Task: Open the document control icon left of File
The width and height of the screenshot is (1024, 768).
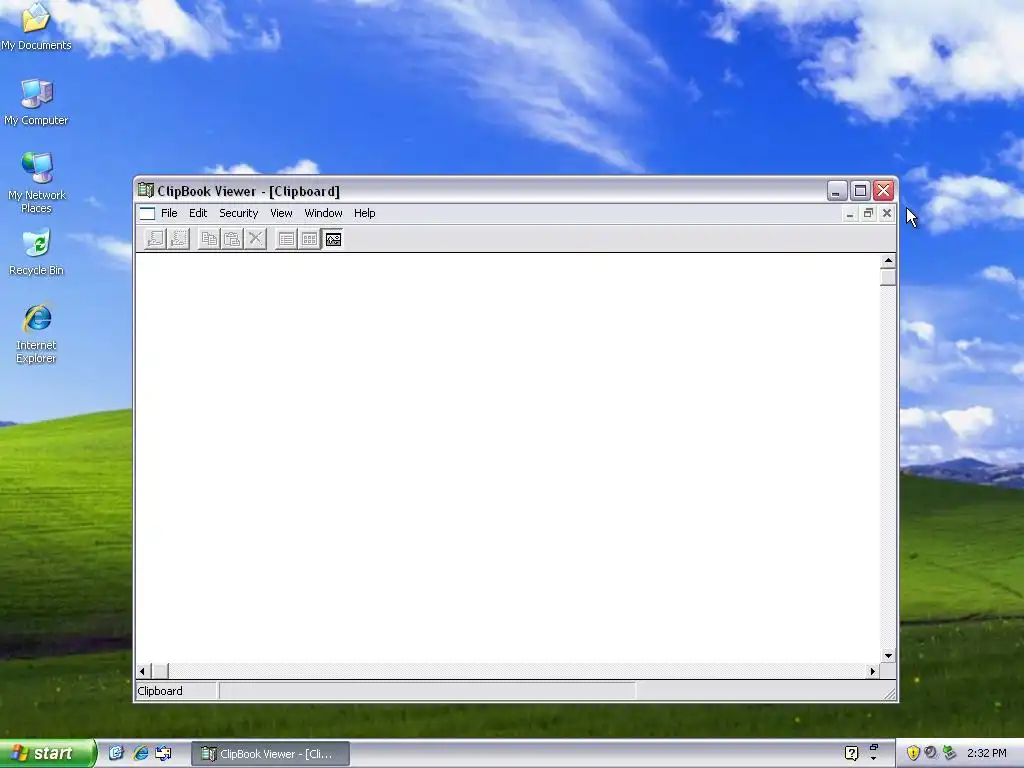Action: coord(148,214)
